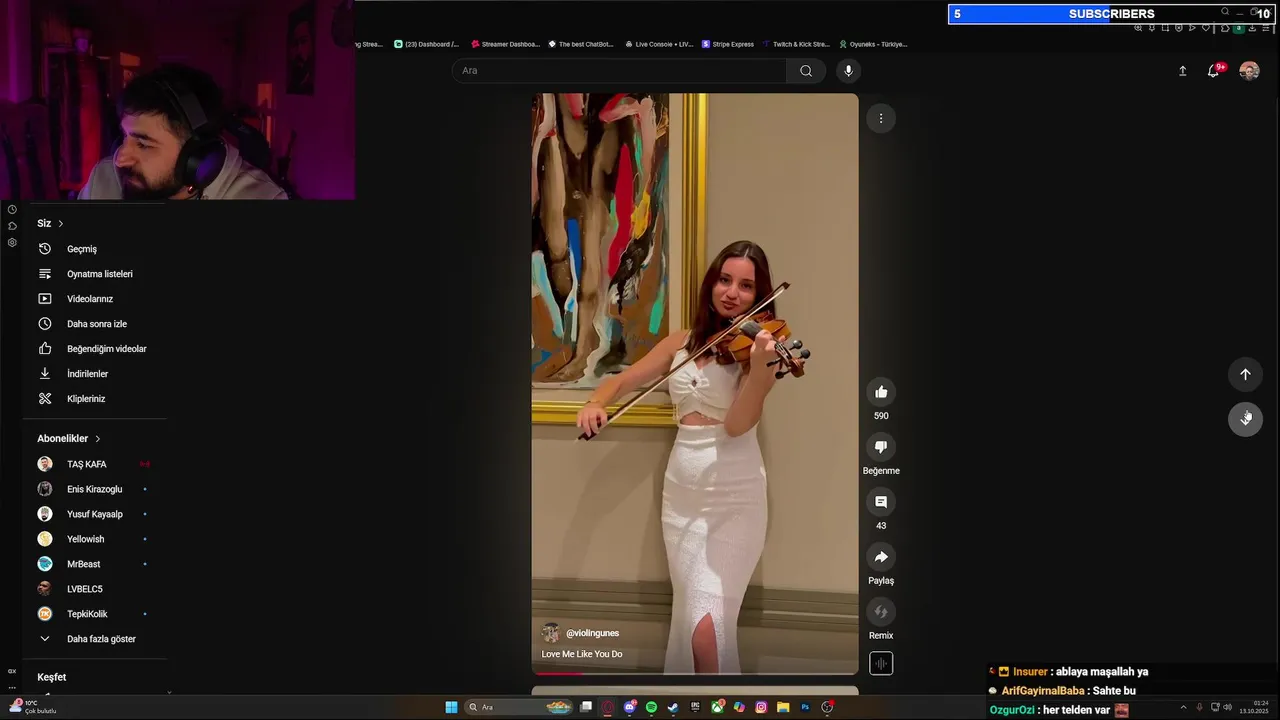Open the Windows Start menu
The width and height of the screenshot is (1280, 720).
(451, 707)
